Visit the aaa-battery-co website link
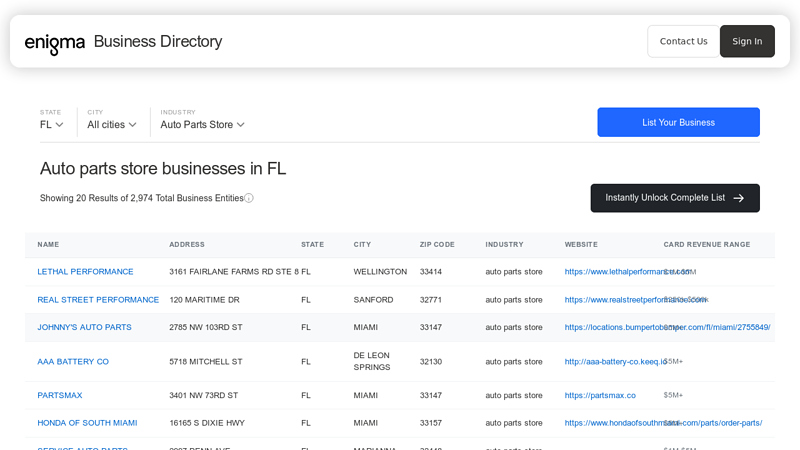The height and width of the screenshot is (450, 800). 615,361
